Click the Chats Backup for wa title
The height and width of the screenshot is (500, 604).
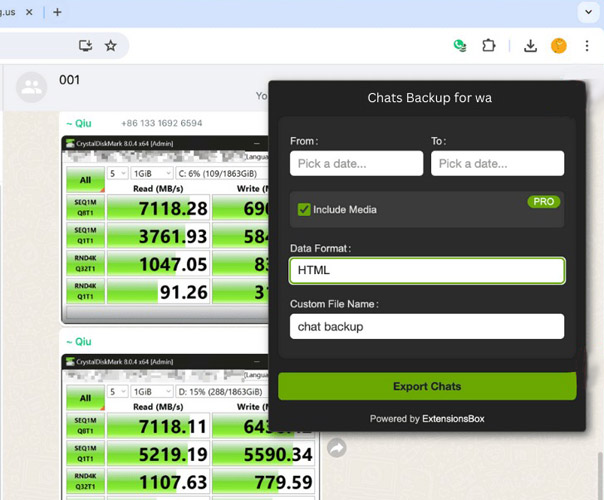(430, 98)
